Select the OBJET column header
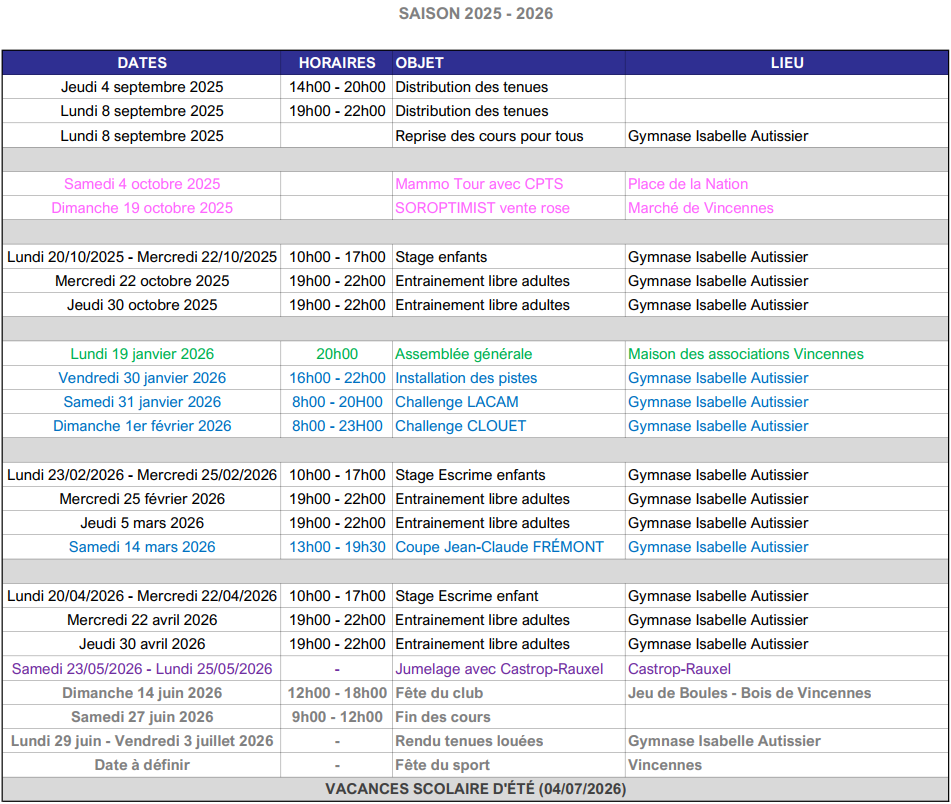 click(420, 63)
